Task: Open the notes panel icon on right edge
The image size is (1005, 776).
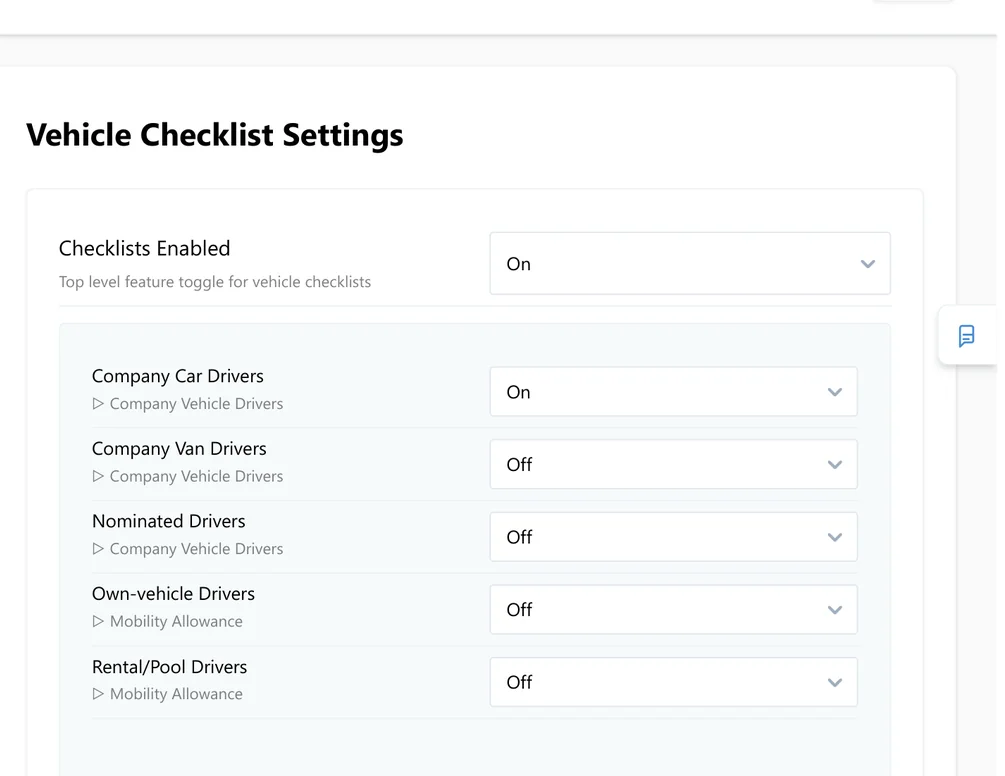Action: coord(967,335)
